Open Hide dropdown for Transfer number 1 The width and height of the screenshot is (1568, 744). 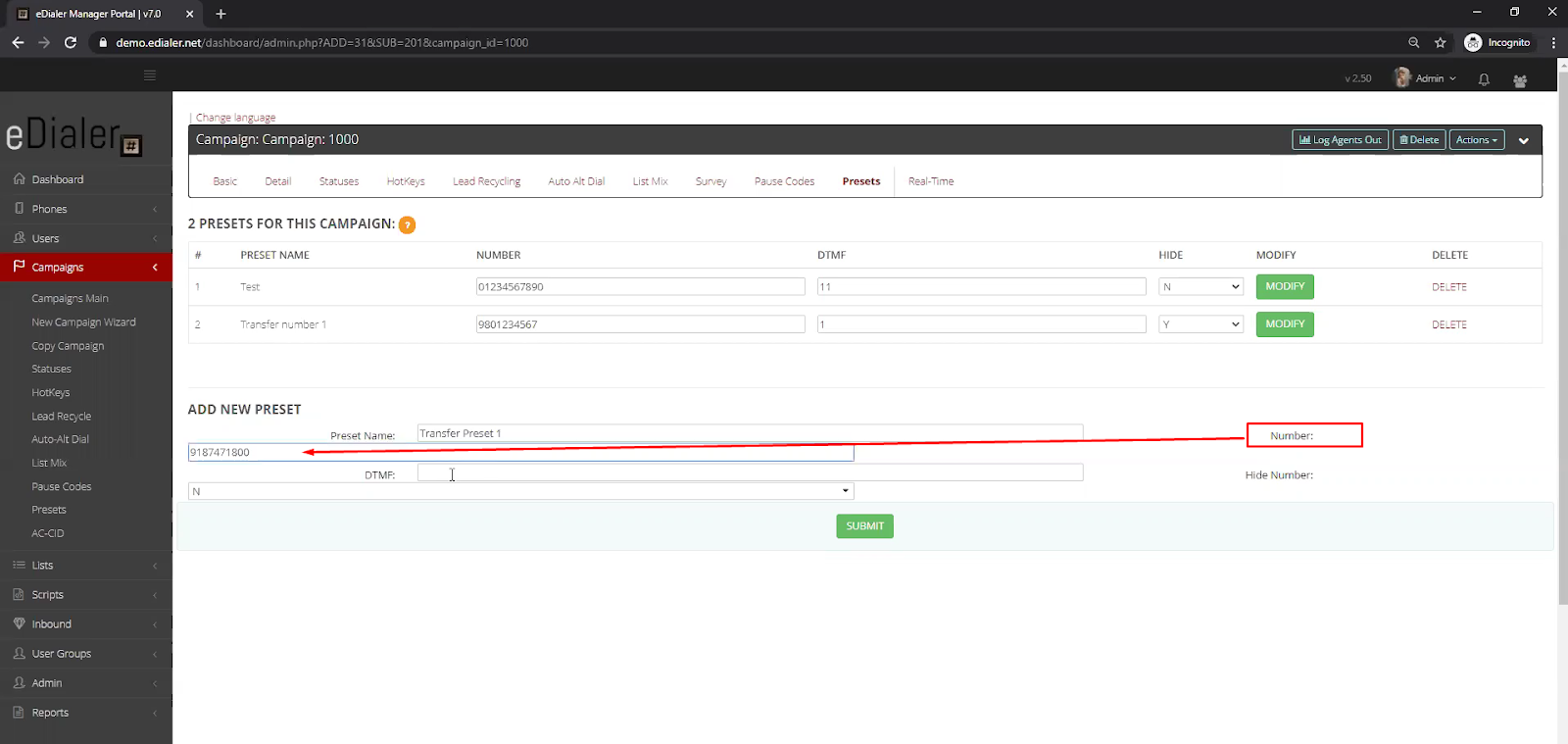pyautogui.click(x=1200, y=323)
